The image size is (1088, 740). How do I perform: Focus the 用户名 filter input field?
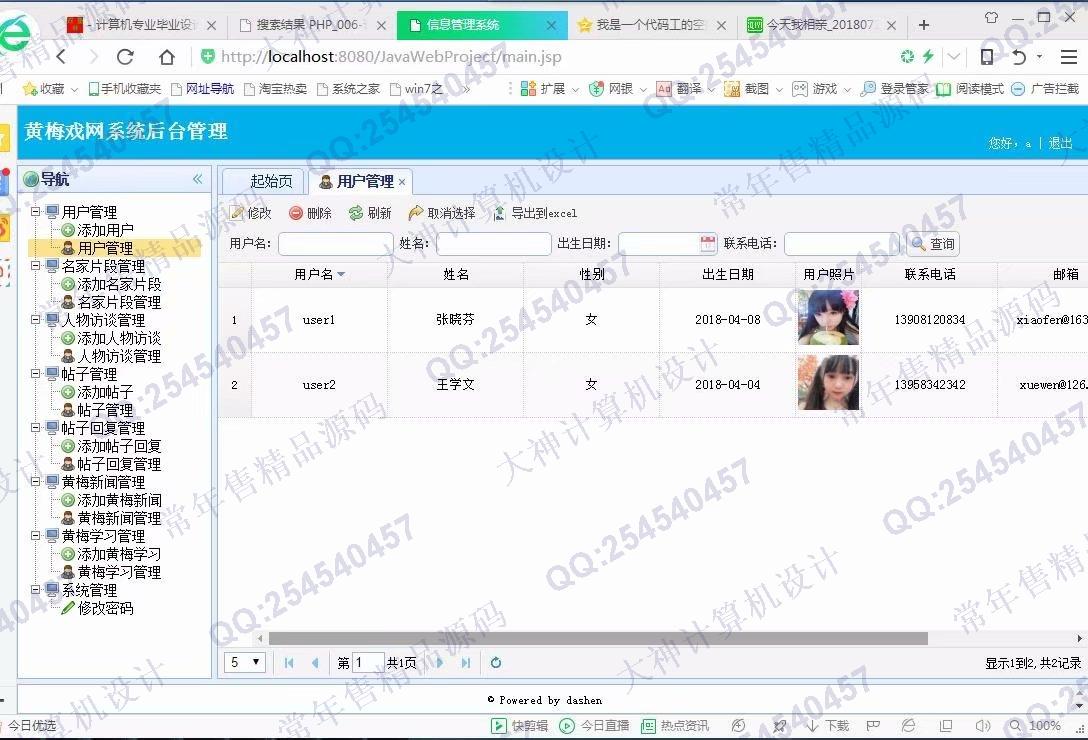336,244
